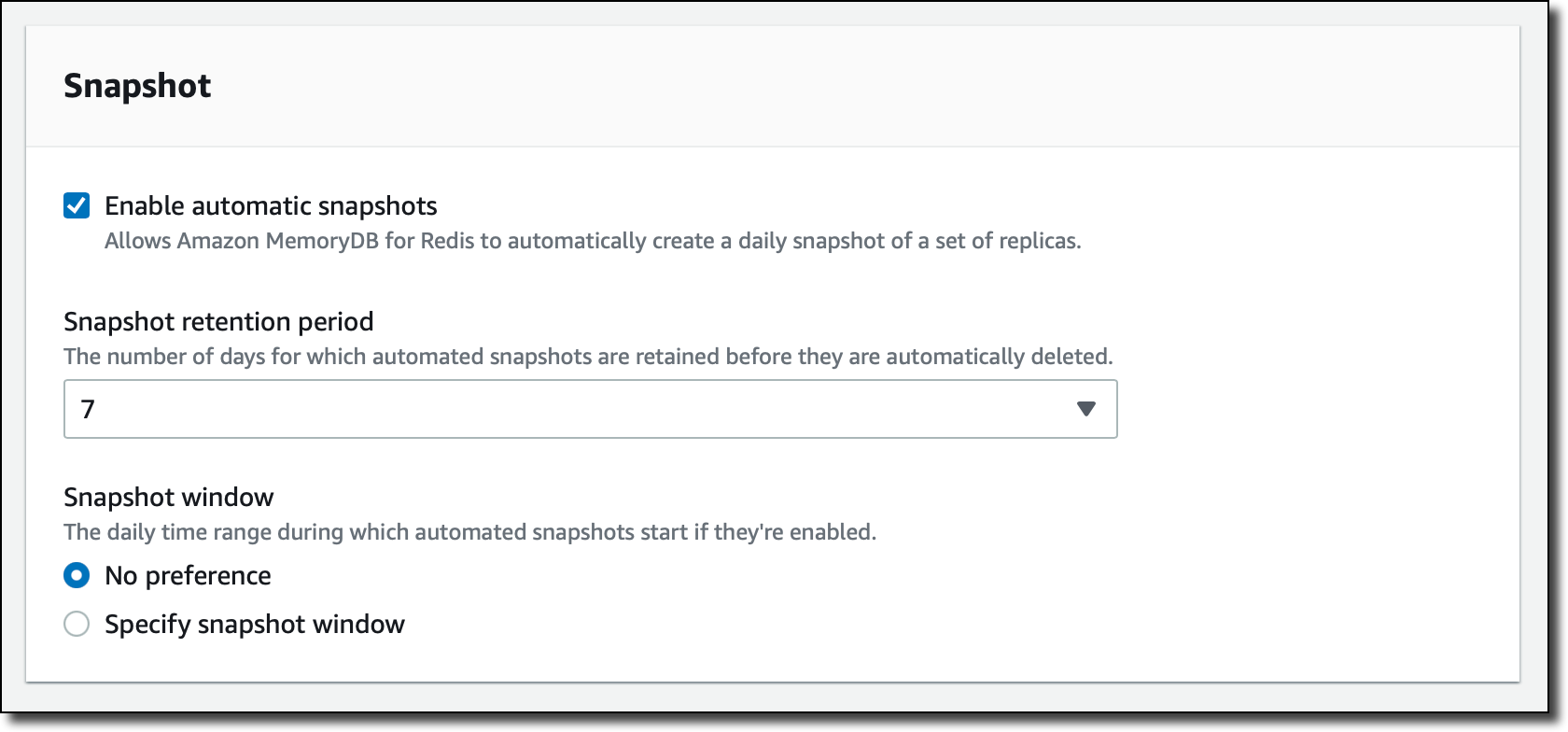Click blank area right of retention dropdown
This screenshot has height=732, width=1568.
coord(1307,409)
